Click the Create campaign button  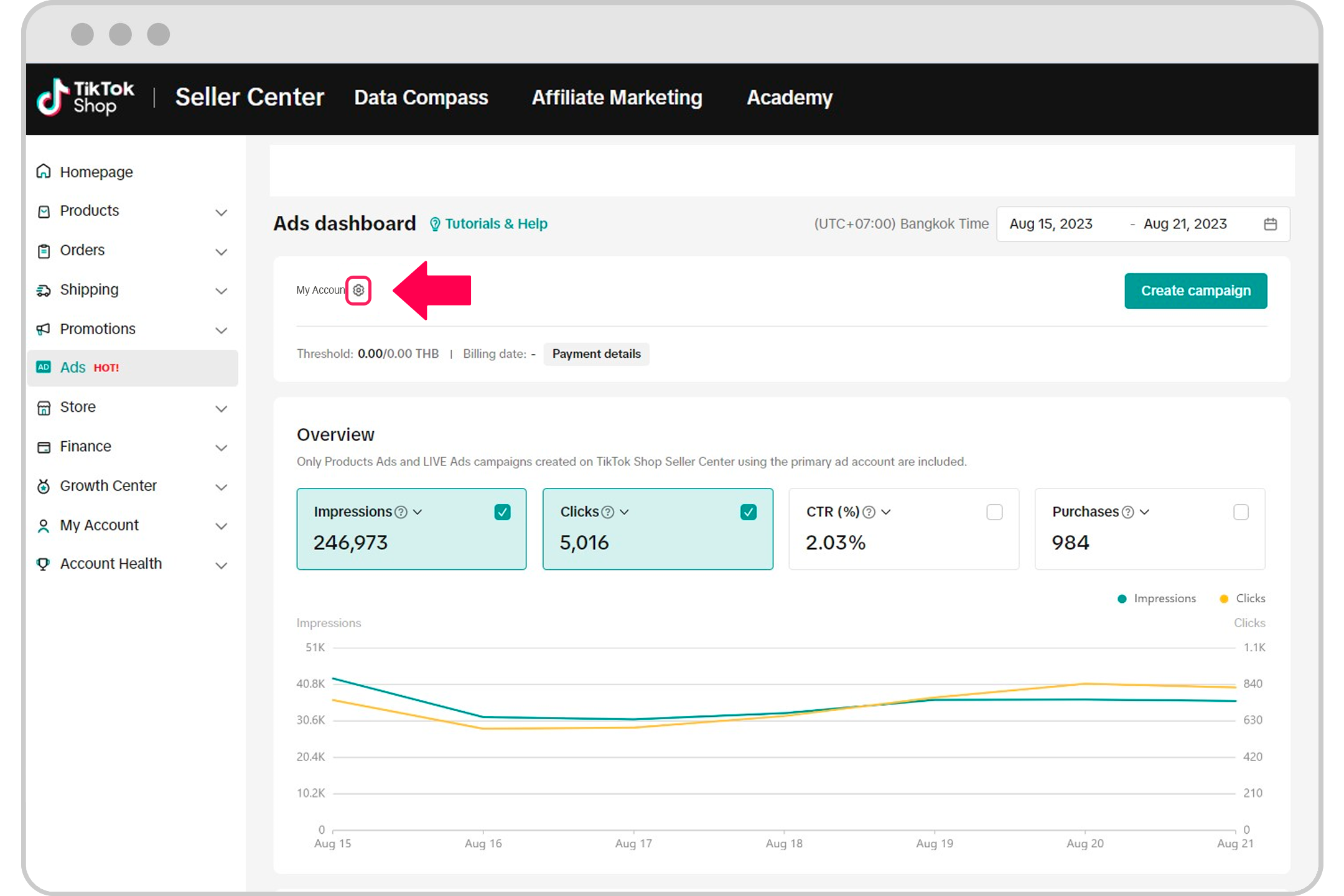coord(1195,291)
